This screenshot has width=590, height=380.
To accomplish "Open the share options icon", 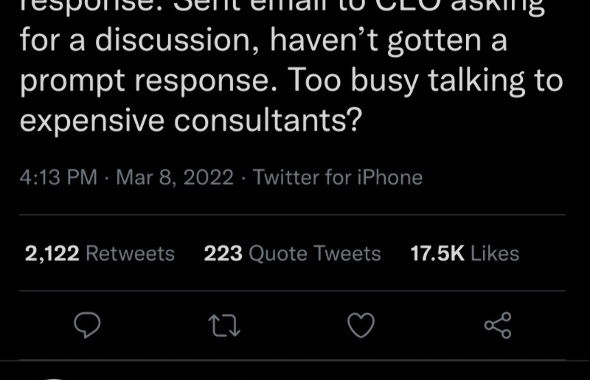I will [x=498, y=325].
